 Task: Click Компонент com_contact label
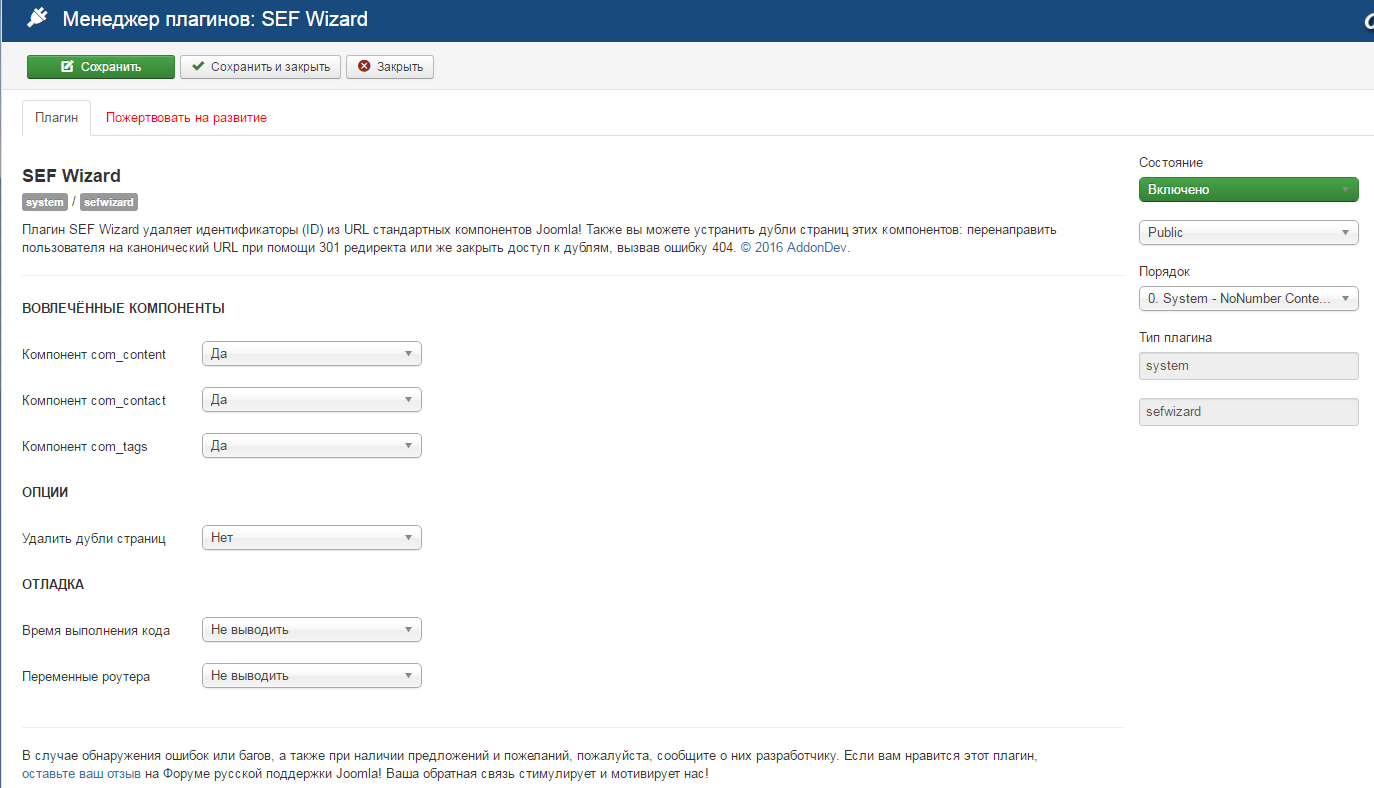(94, 400)
